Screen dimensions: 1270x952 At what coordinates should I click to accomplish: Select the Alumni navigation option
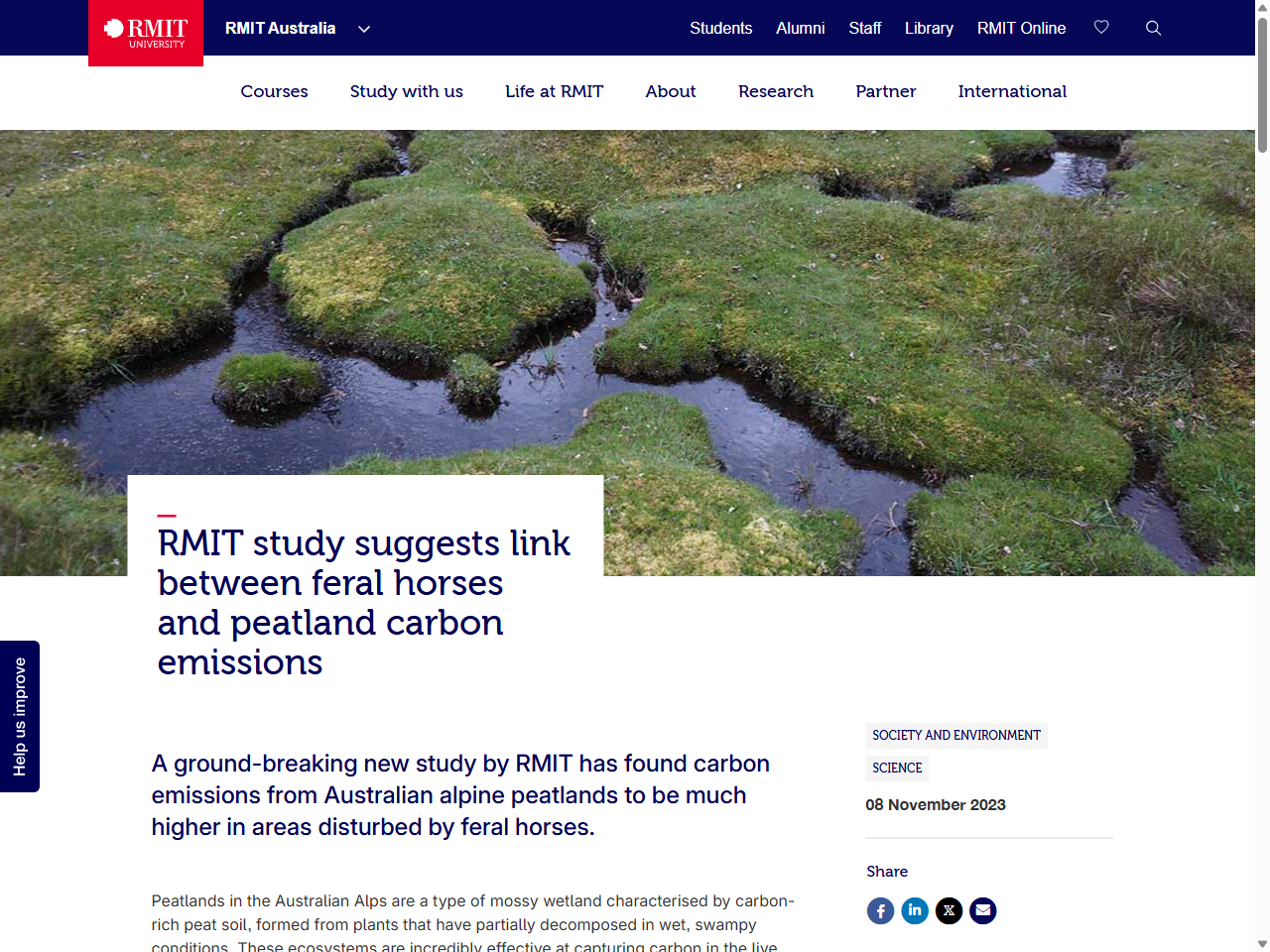click(800, 28)
